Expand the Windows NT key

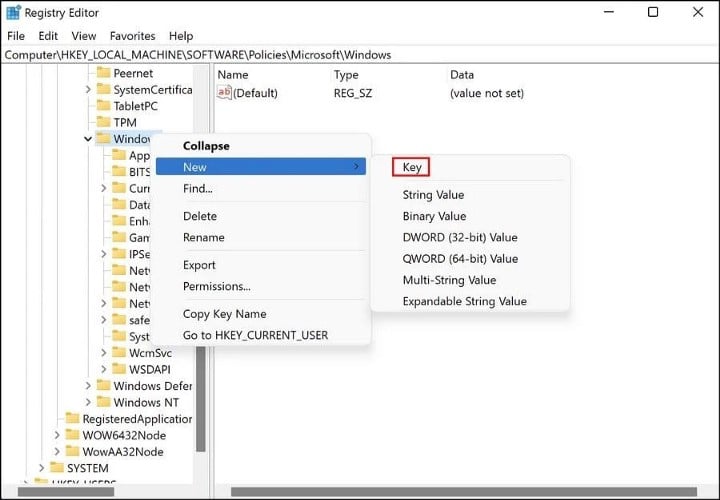88,402
